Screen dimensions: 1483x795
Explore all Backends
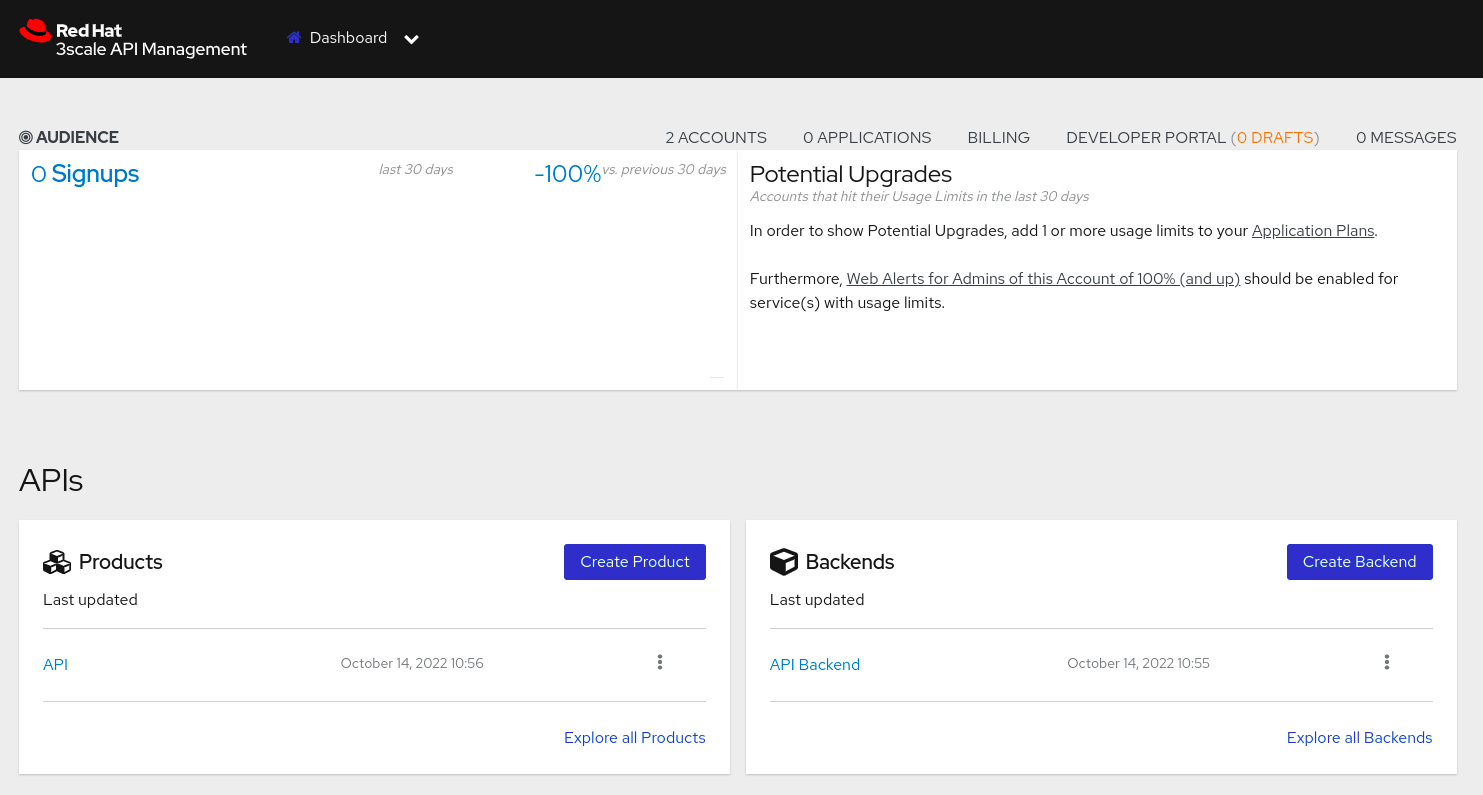pyautogui.click(x=1360, y=738)
